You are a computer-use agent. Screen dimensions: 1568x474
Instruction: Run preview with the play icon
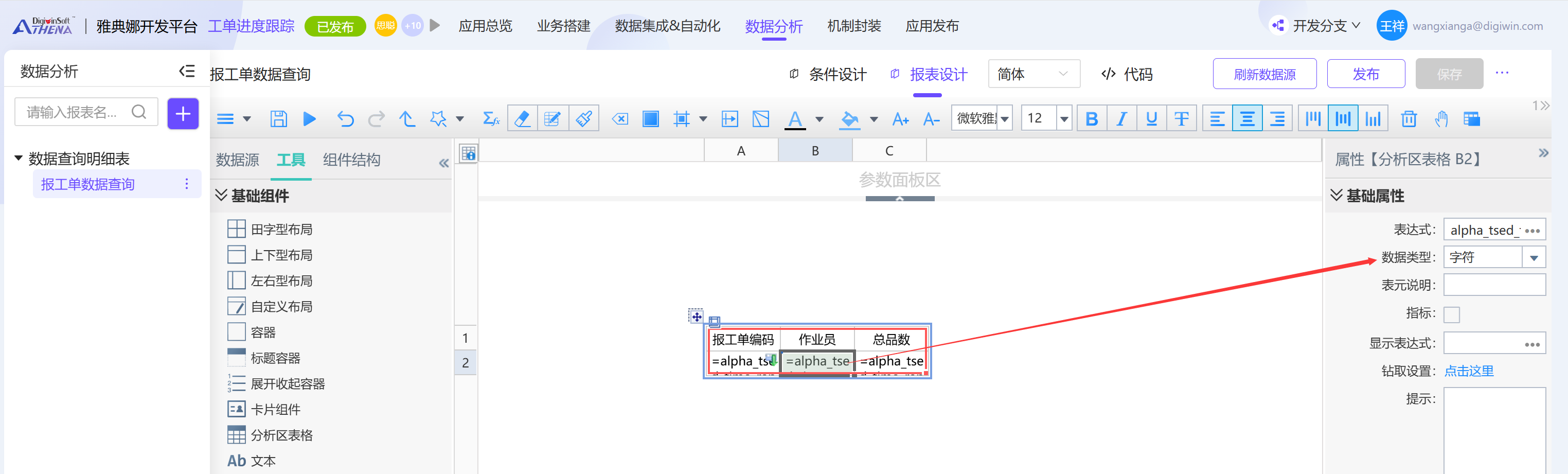[x=309, y=119]
